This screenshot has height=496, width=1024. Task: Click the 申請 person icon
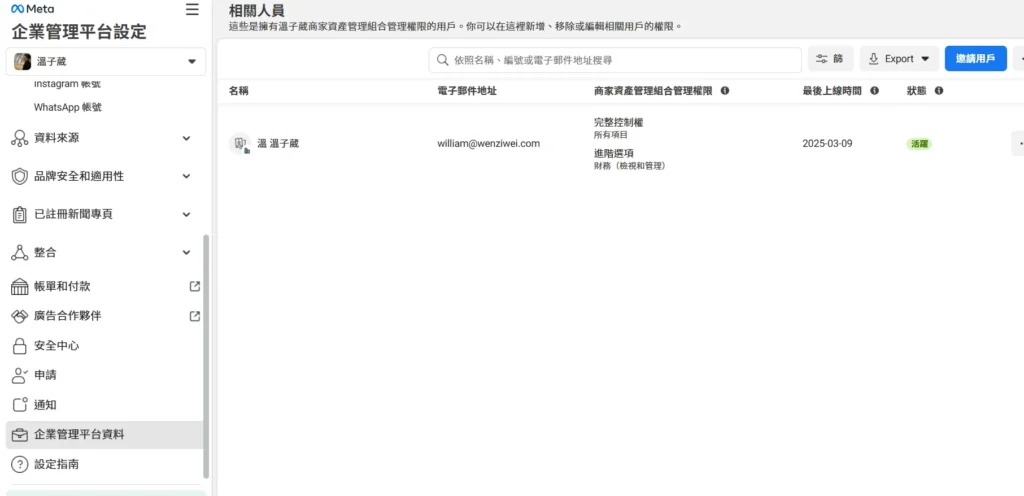click(x=20, y=375)
